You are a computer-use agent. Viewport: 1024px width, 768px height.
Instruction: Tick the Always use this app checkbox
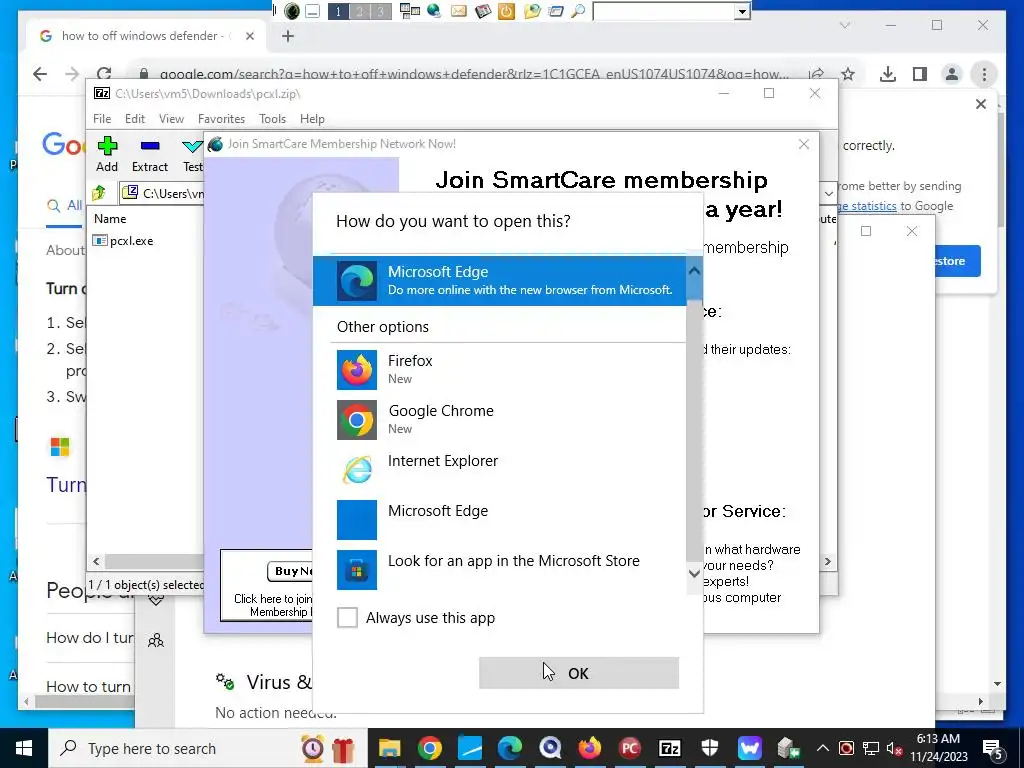347,617
